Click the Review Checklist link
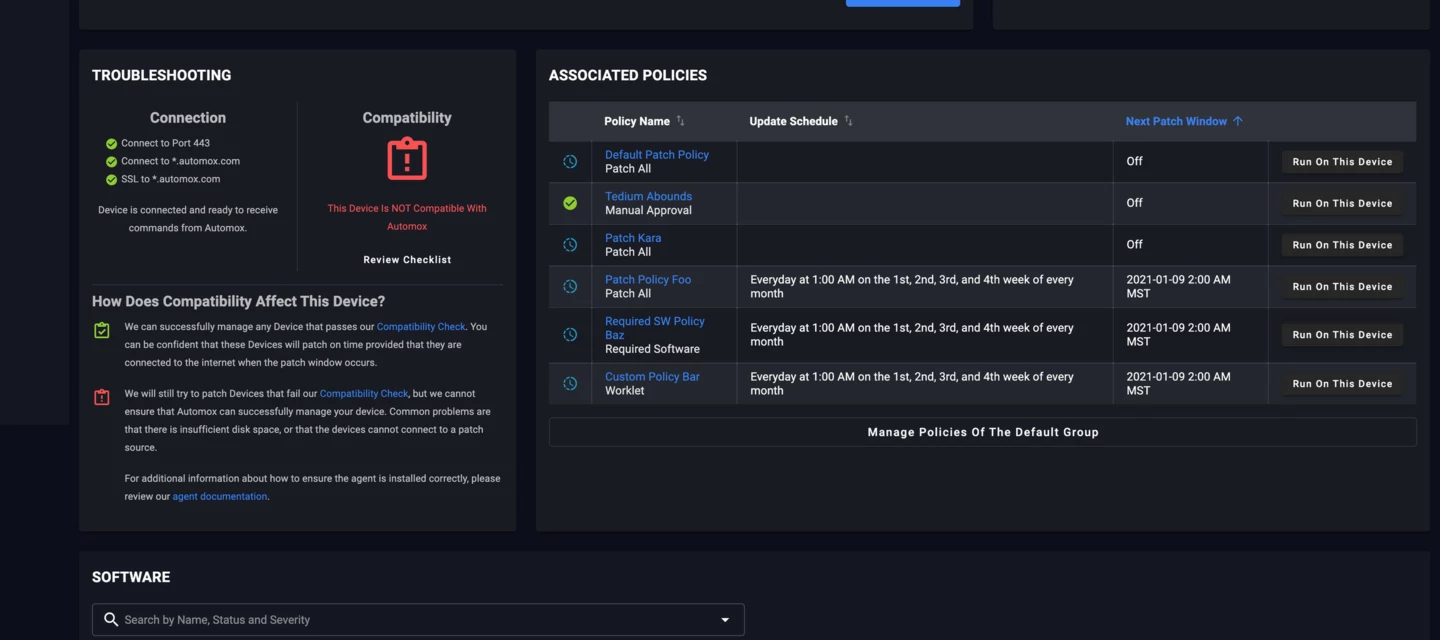Viewport: 1440px width, 640px height. 407,259
